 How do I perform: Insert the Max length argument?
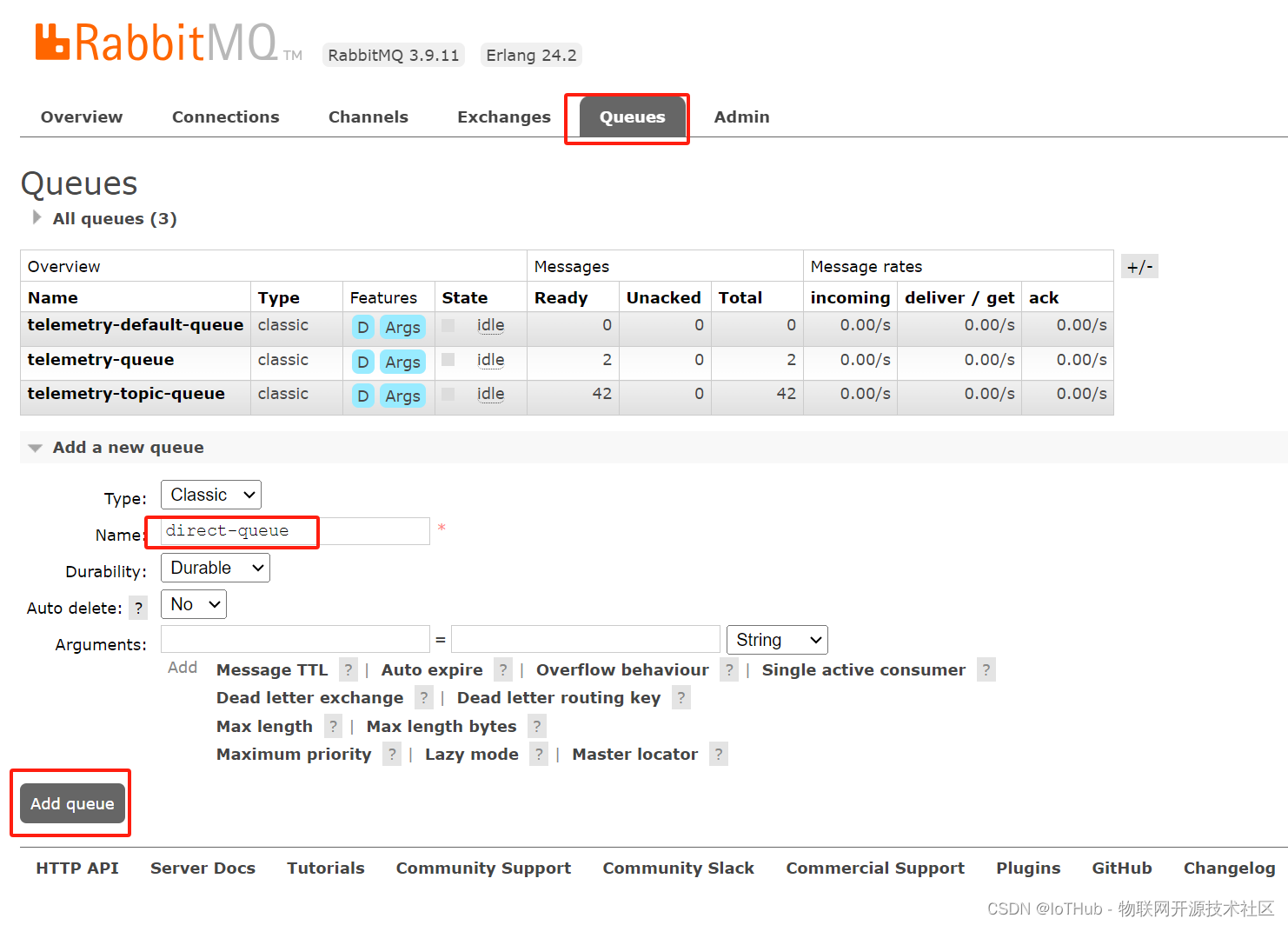(x=264, y=726)
